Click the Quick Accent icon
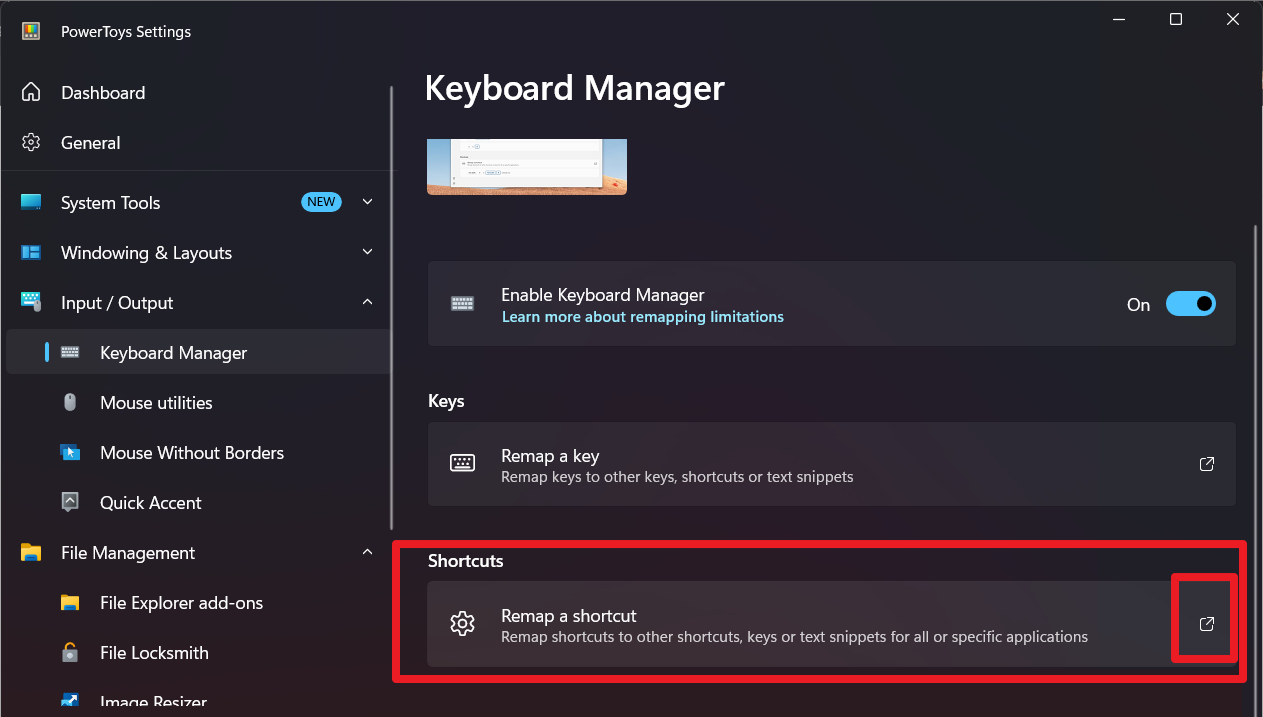The height and width of the screenshot is (717, 1263). click(x=70, y=502)
